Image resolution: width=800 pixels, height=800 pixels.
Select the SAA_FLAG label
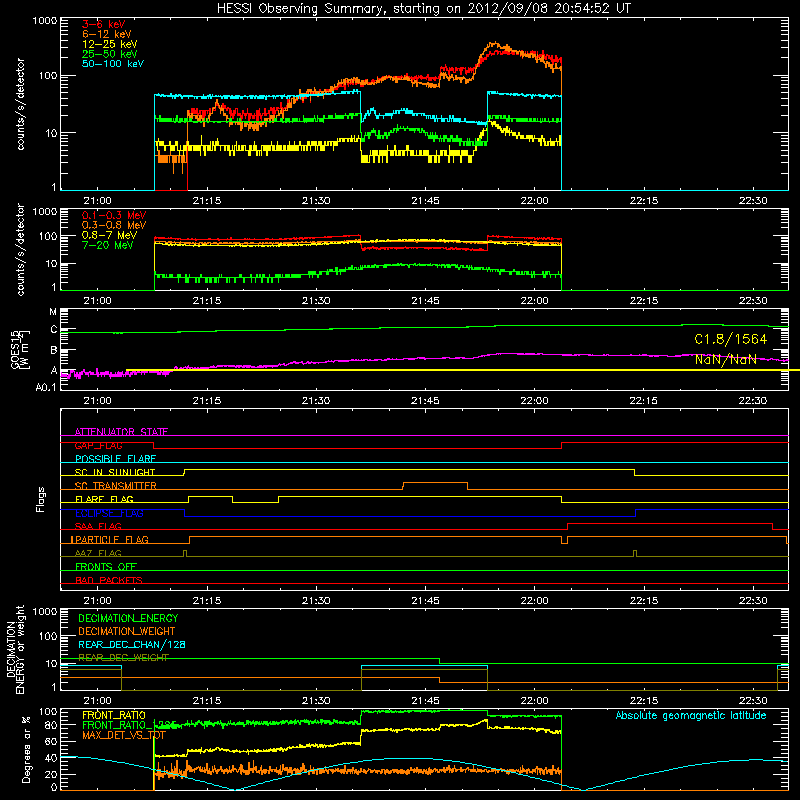(x=98, y=526)
